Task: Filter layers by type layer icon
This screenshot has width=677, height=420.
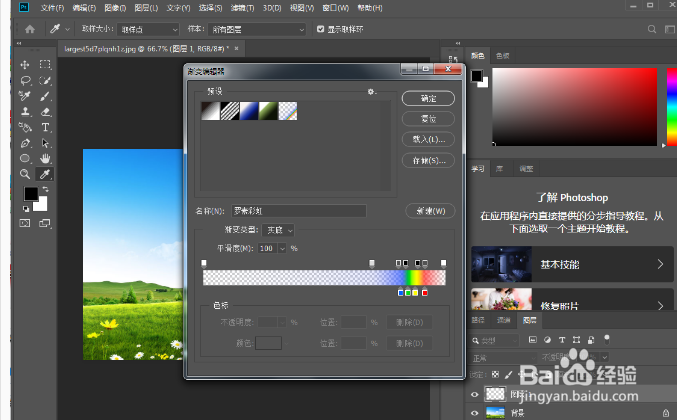Action: click(562, 340)
